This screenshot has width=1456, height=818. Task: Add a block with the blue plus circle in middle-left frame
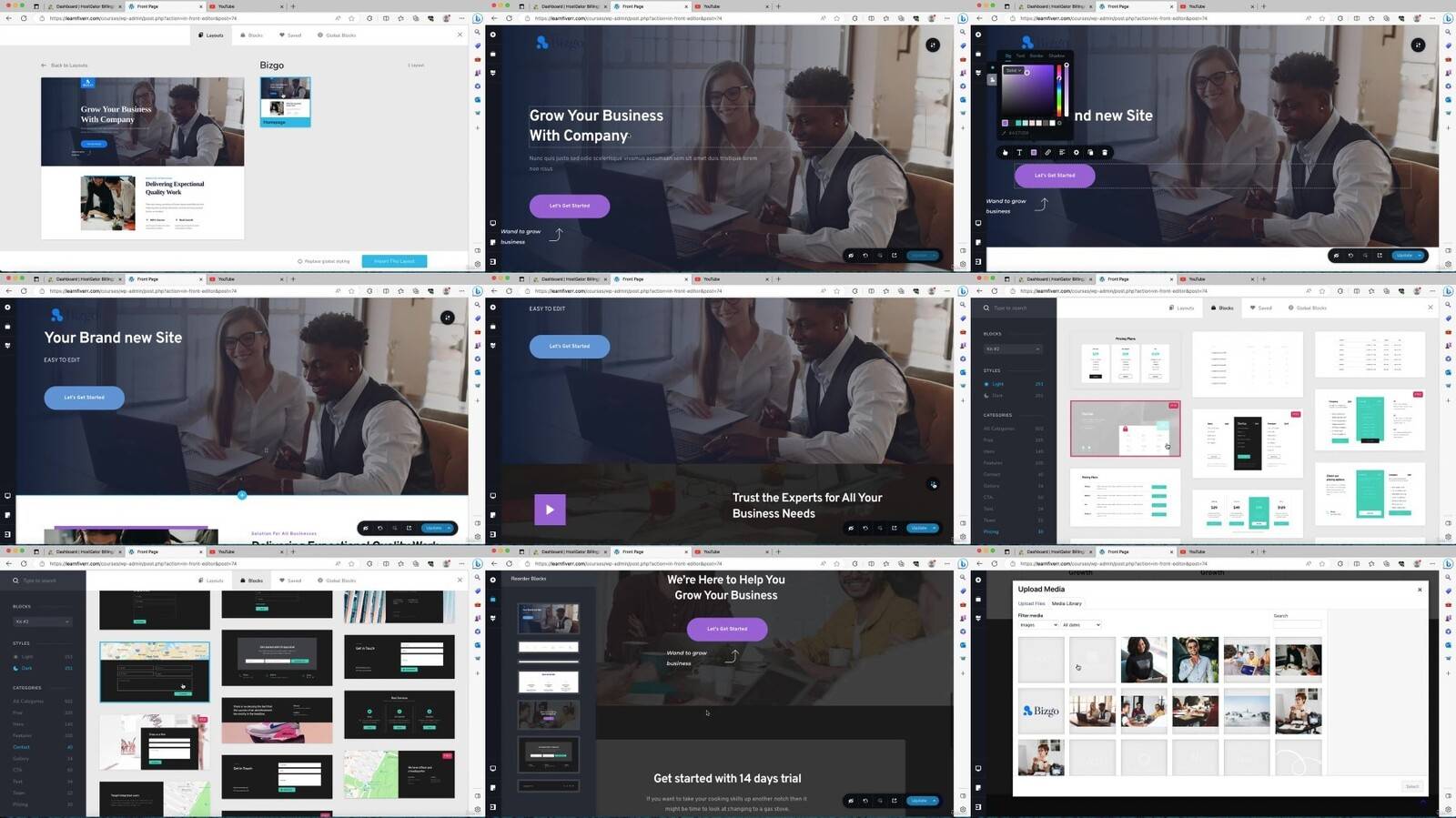click(242, 495)
